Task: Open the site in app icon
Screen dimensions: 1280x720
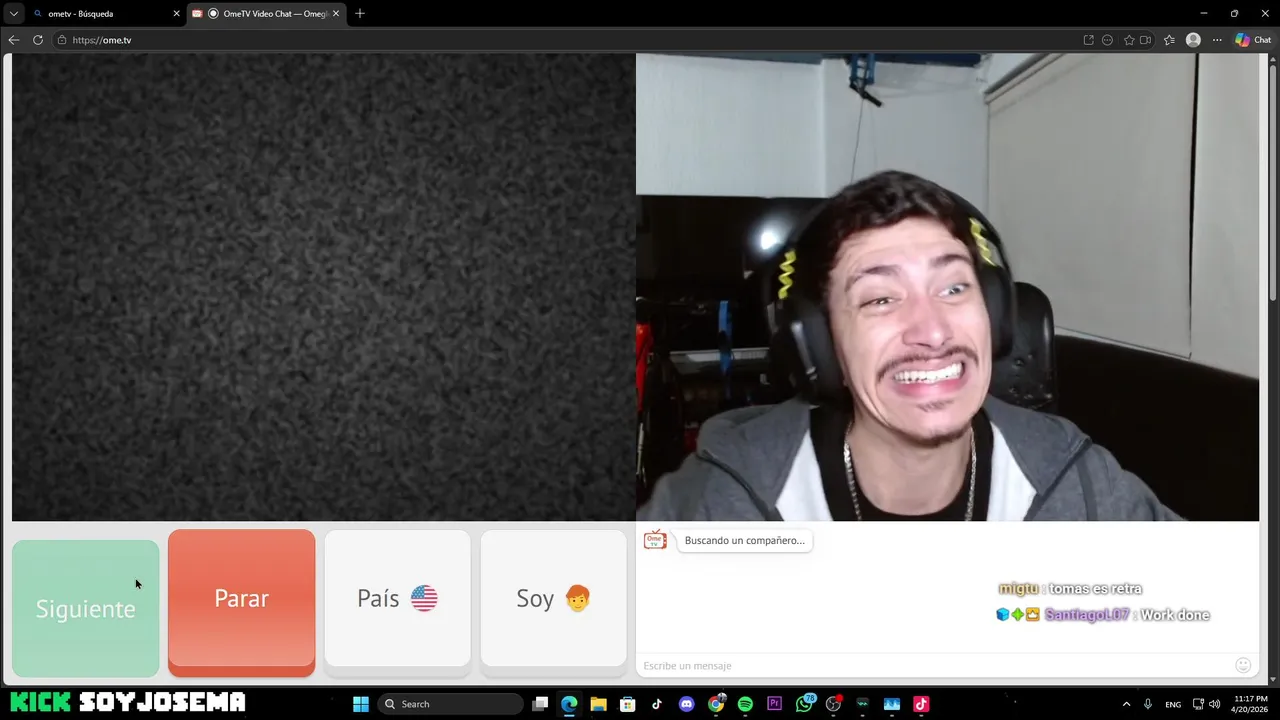Action: 1088,40
